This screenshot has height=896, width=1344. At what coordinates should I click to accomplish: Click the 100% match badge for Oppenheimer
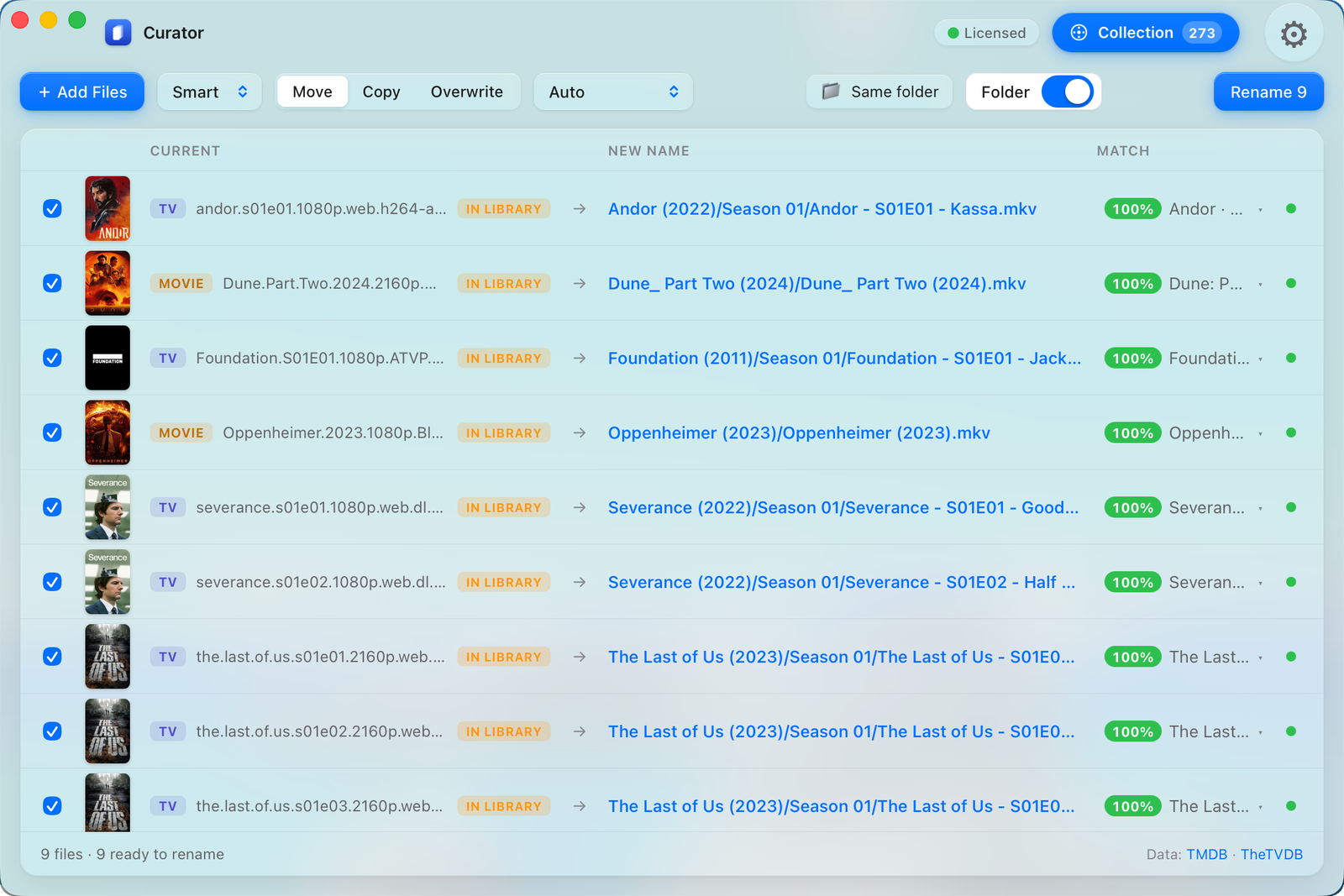[x=1132, y=432]
